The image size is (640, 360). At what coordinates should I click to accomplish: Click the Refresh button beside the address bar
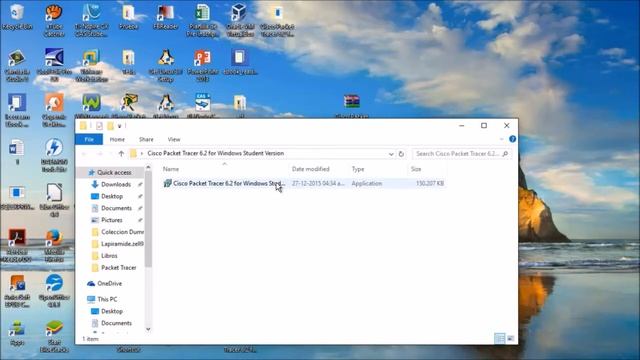[x=401, y=154]
